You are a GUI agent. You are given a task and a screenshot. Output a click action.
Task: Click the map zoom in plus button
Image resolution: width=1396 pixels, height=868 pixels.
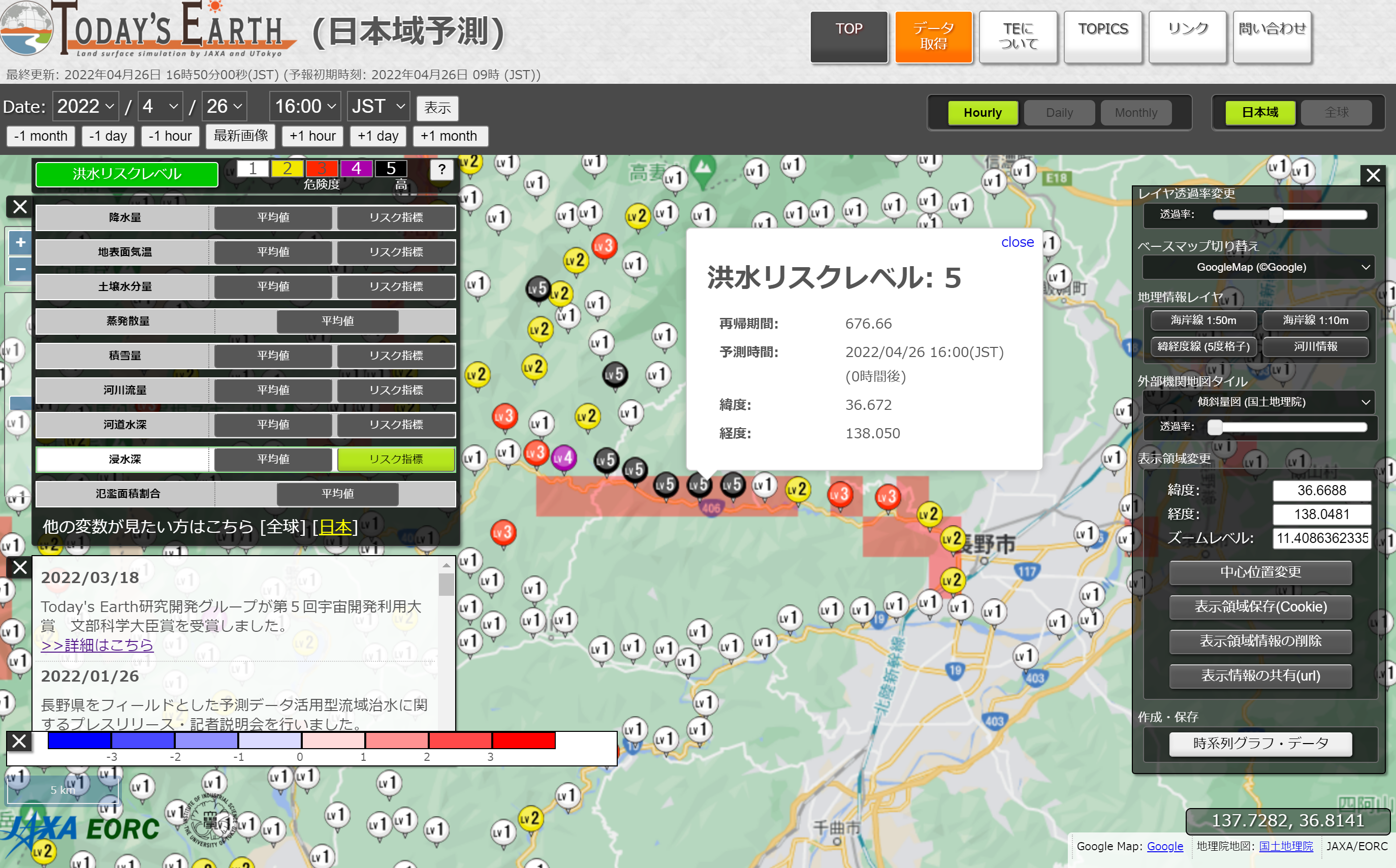tap(20, 242)
